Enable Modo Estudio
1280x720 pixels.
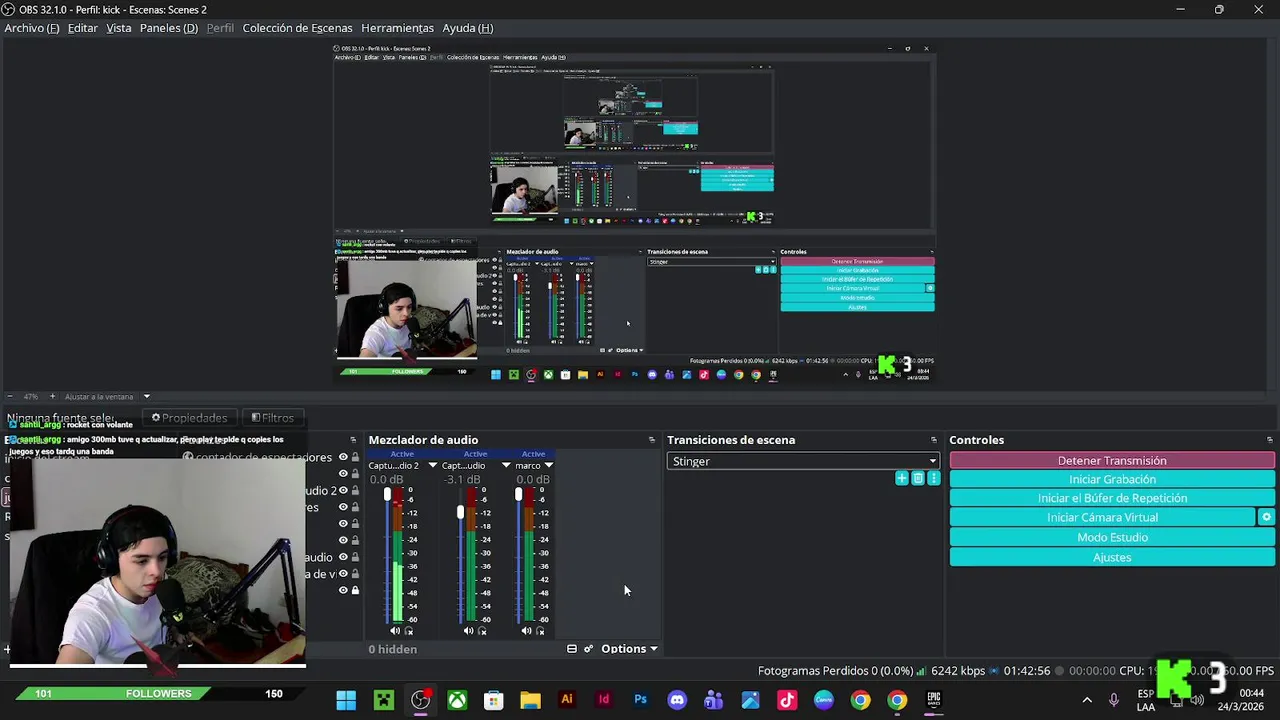pos(1112,537)
